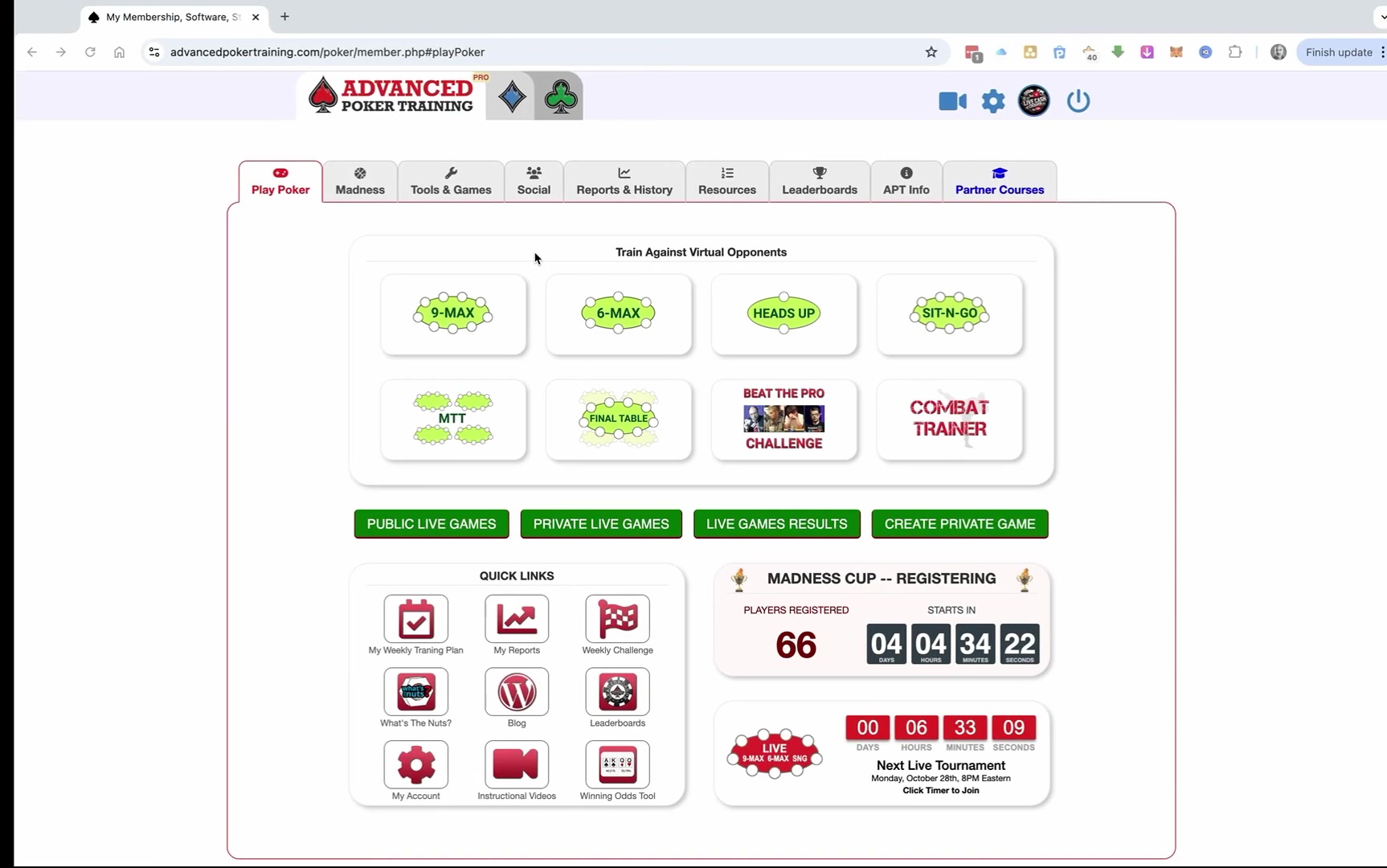Screen dimensions: 1387x868
Task: Click the 66 players registered count
Action: tap(796, 645)
